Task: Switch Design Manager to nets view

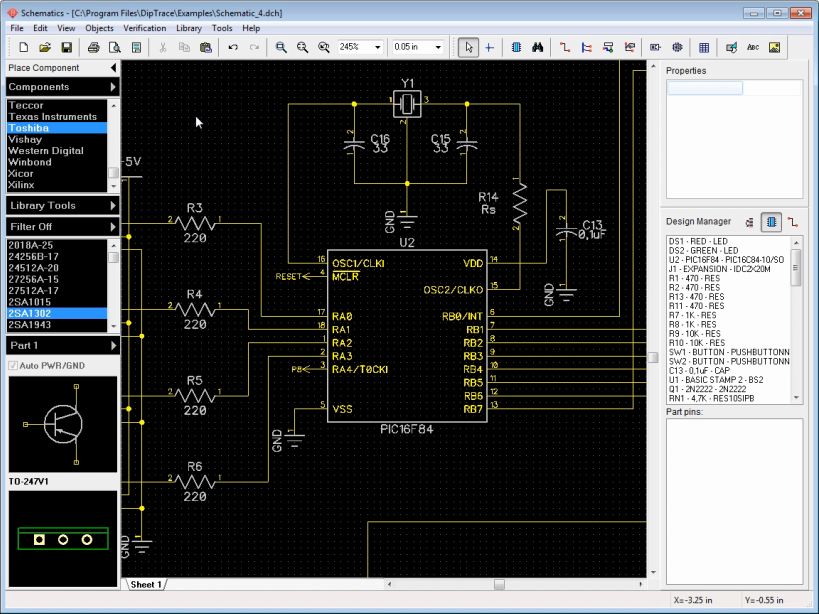Action: tap(792, 222)
